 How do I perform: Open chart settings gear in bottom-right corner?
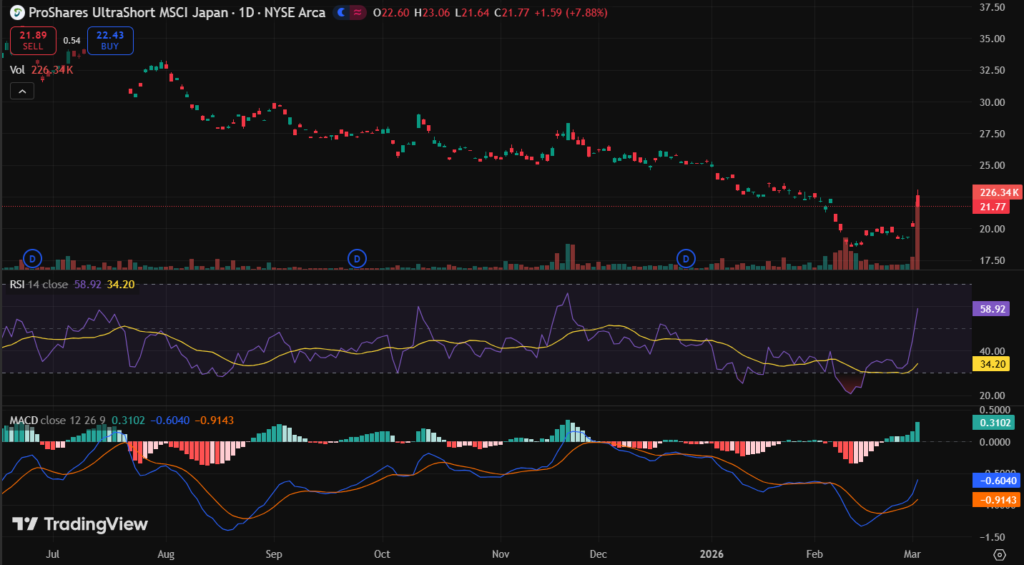[999, 552]
